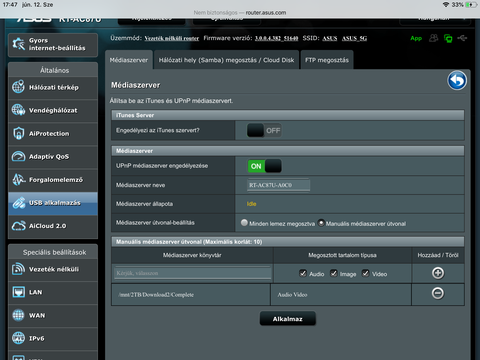Switch to Hálózati hely (Samba) megosztás tab
The image size is (480, 360).
226,60
